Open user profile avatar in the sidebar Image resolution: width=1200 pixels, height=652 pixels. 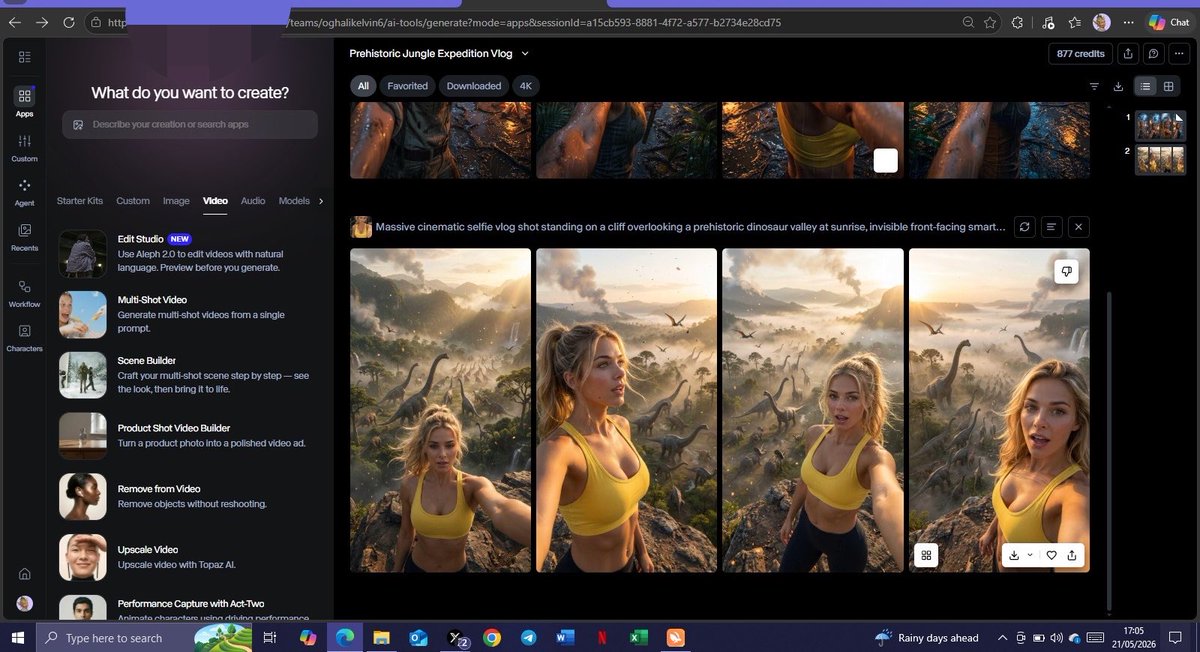click(24, 603)
